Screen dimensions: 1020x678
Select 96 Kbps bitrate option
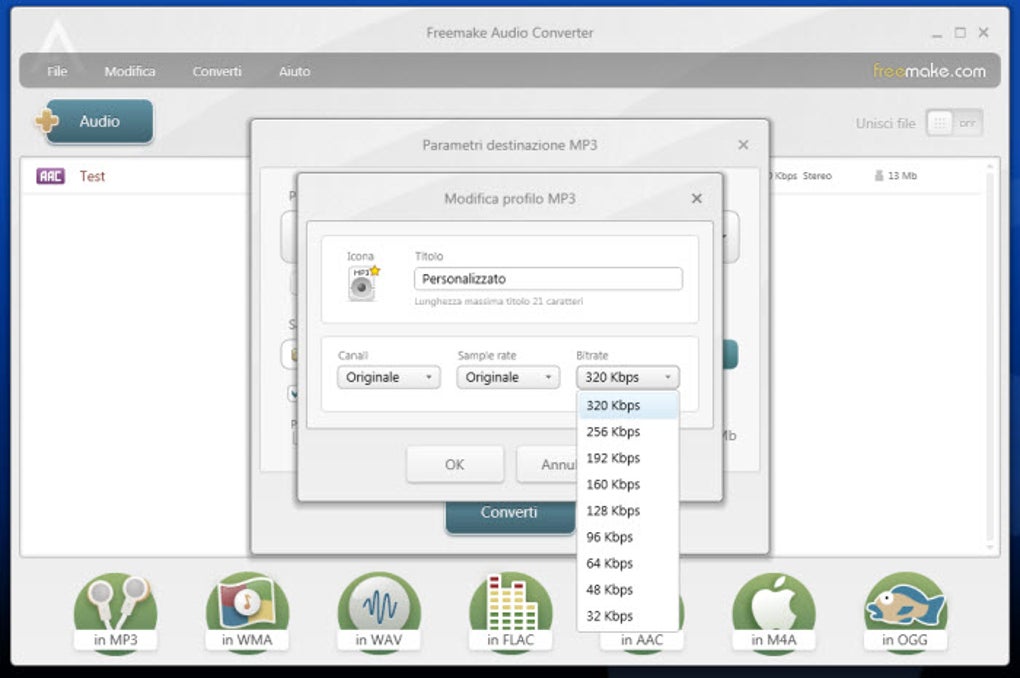[x=628, y=537]
